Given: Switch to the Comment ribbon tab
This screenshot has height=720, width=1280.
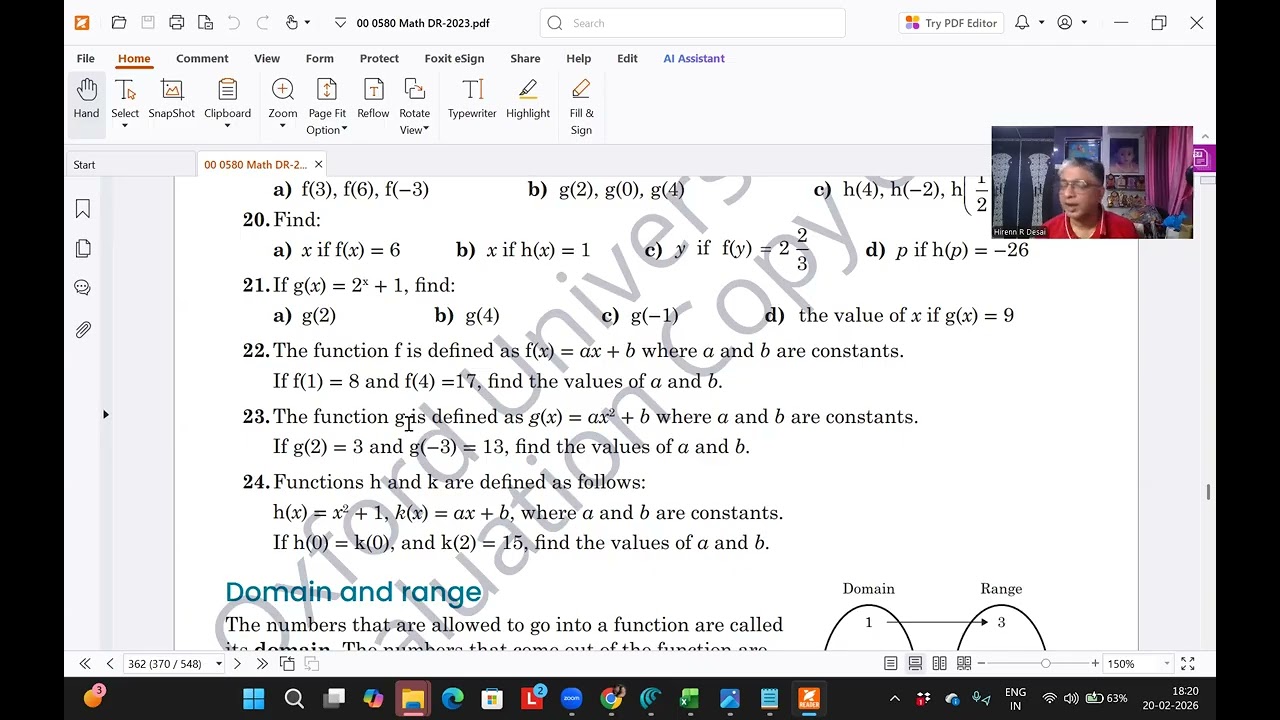Looking at the screenshot, I should click(202, 58).
